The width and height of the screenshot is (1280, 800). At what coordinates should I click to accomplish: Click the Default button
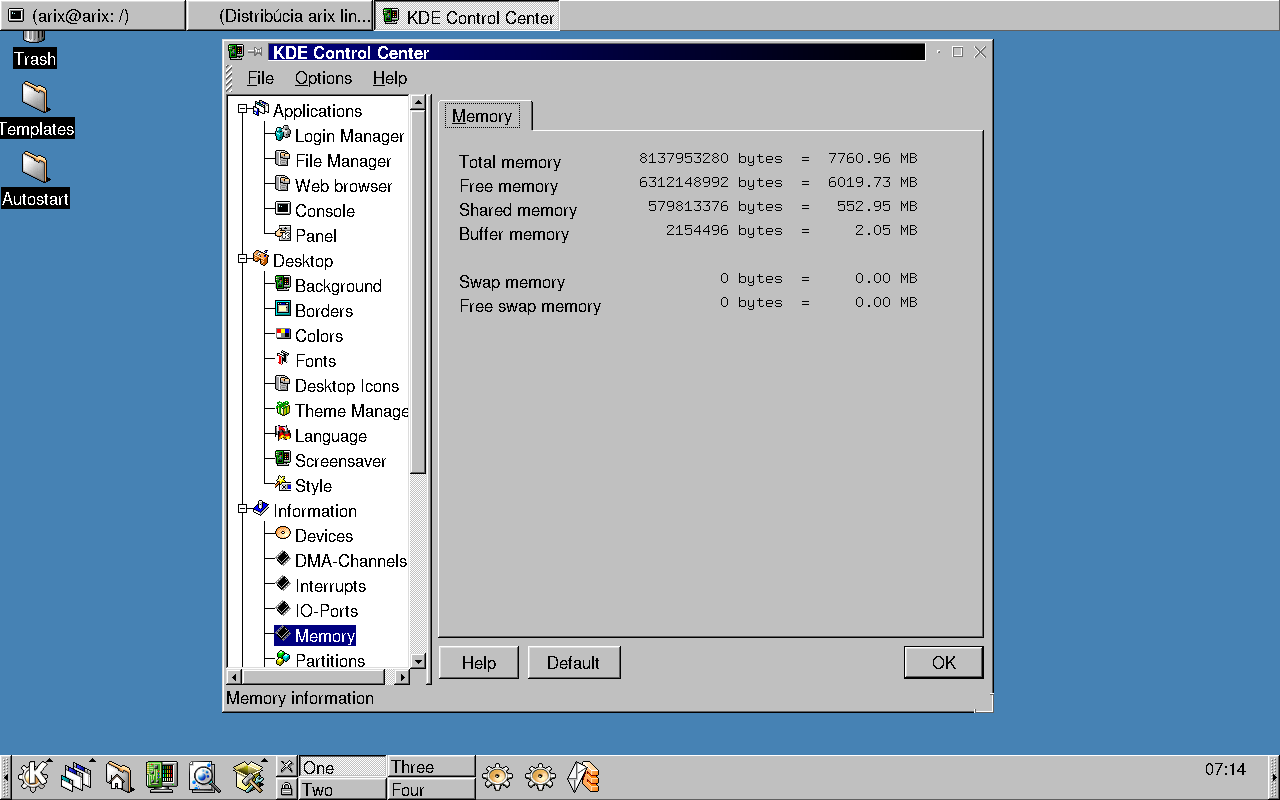(x=573, y=662)
